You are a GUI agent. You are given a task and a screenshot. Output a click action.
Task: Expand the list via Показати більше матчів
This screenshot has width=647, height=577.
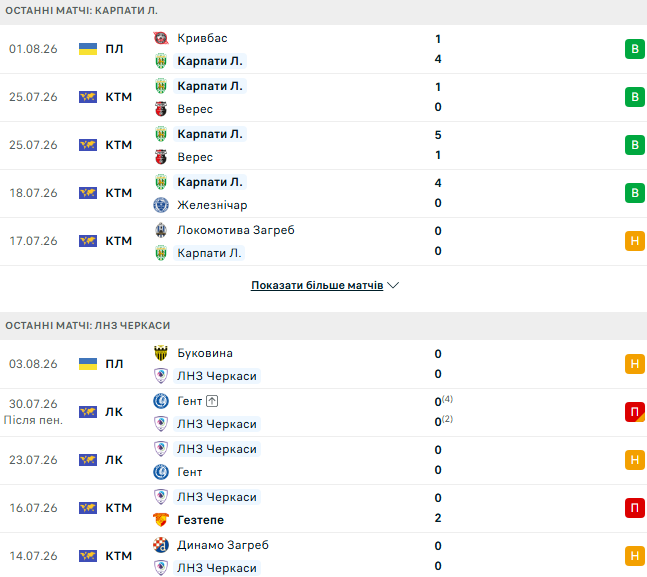pos(317,285)
